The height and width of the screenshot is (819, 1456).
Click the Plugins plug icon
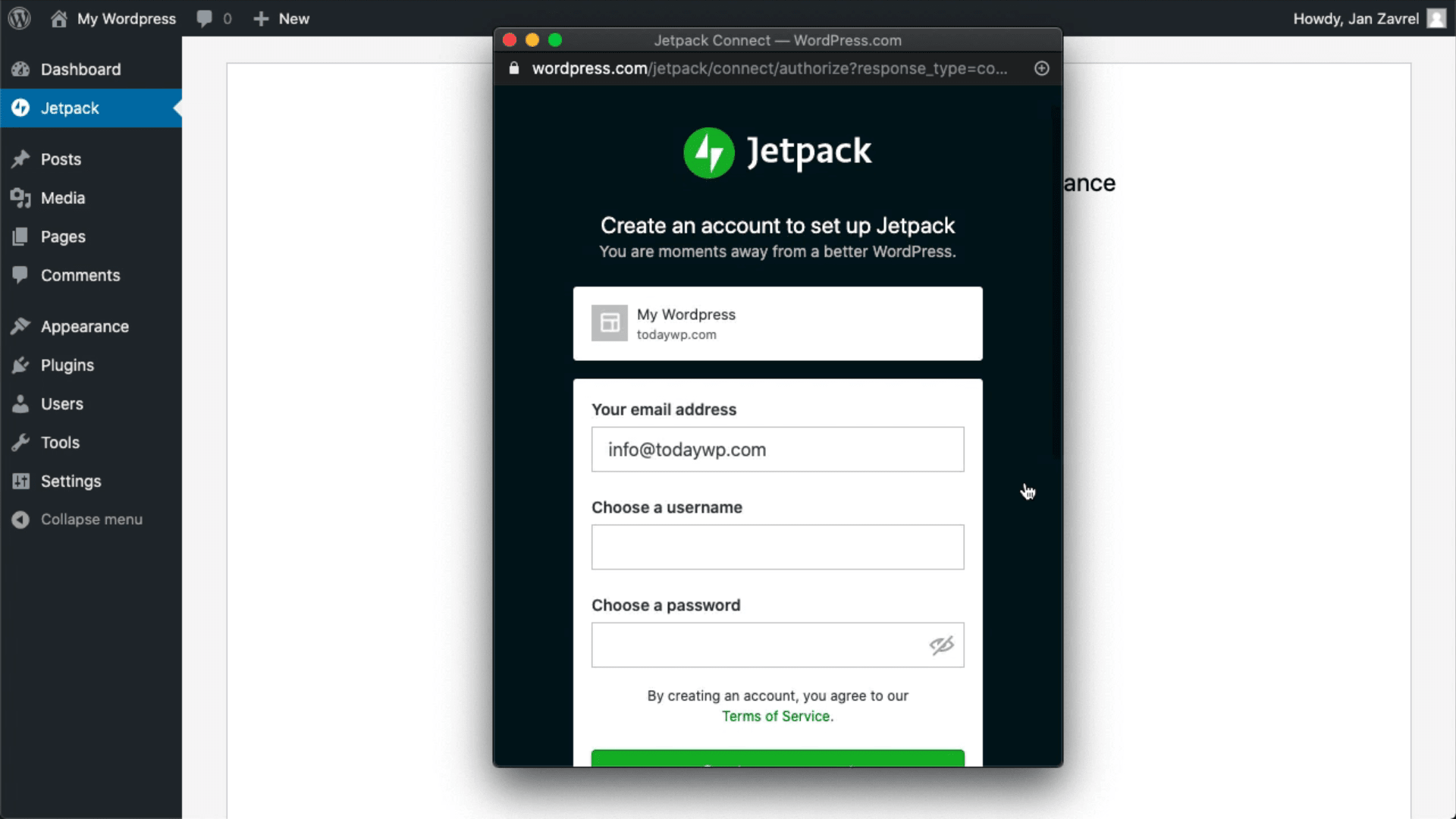click(x=20, y=365)
